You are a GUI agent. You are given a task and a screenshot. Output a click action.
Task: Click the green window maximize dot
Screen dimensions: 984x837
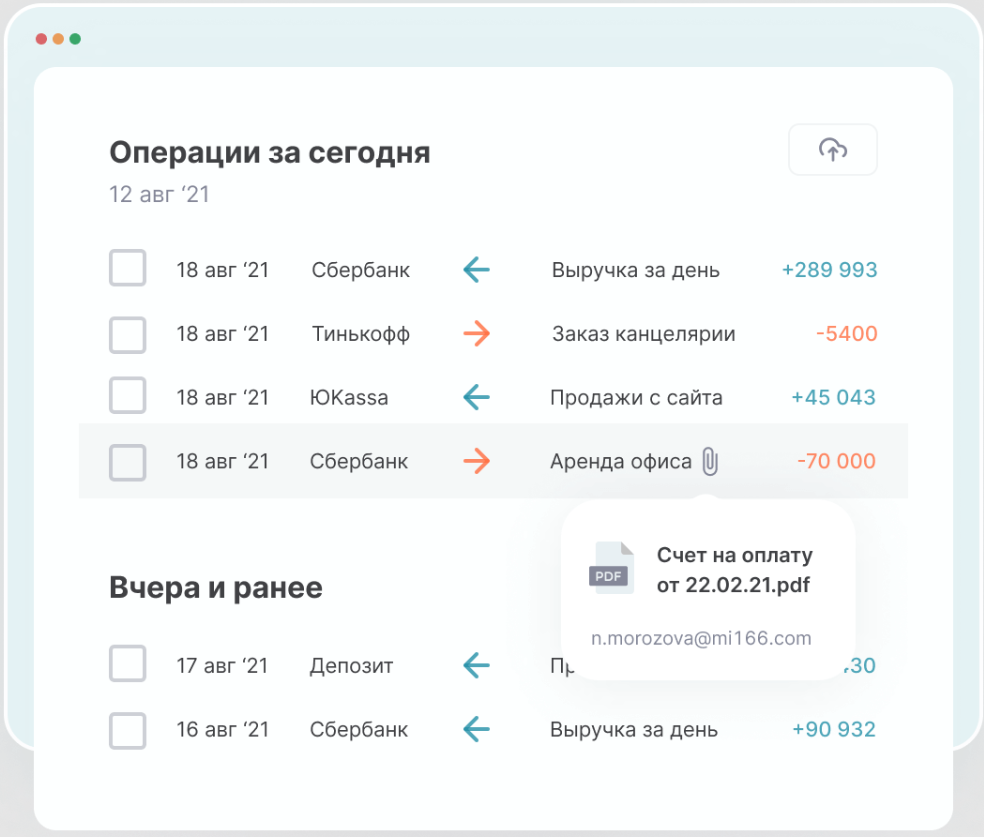(75, 39)
